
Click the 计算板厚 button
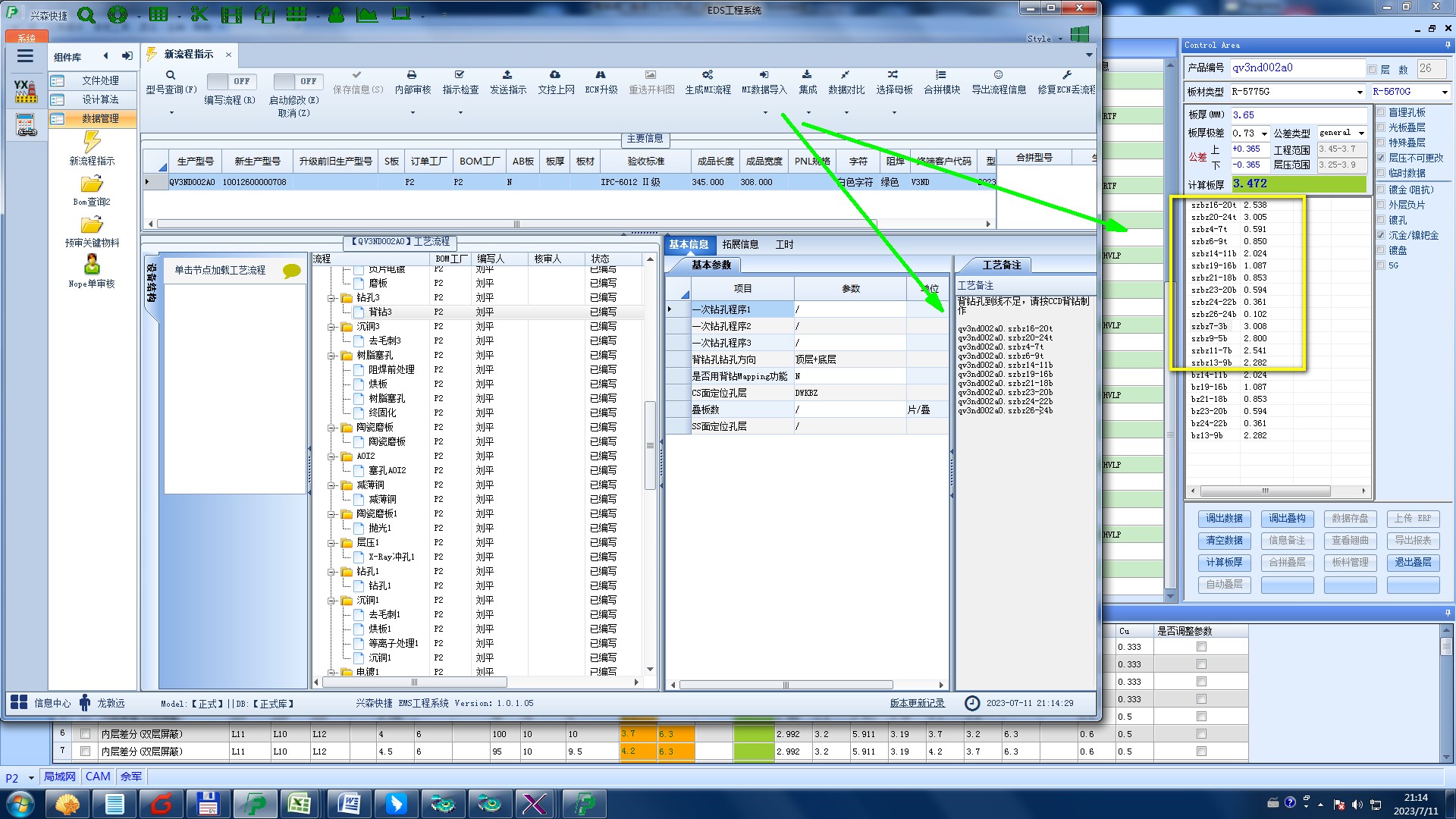[x=1224, y=563]
